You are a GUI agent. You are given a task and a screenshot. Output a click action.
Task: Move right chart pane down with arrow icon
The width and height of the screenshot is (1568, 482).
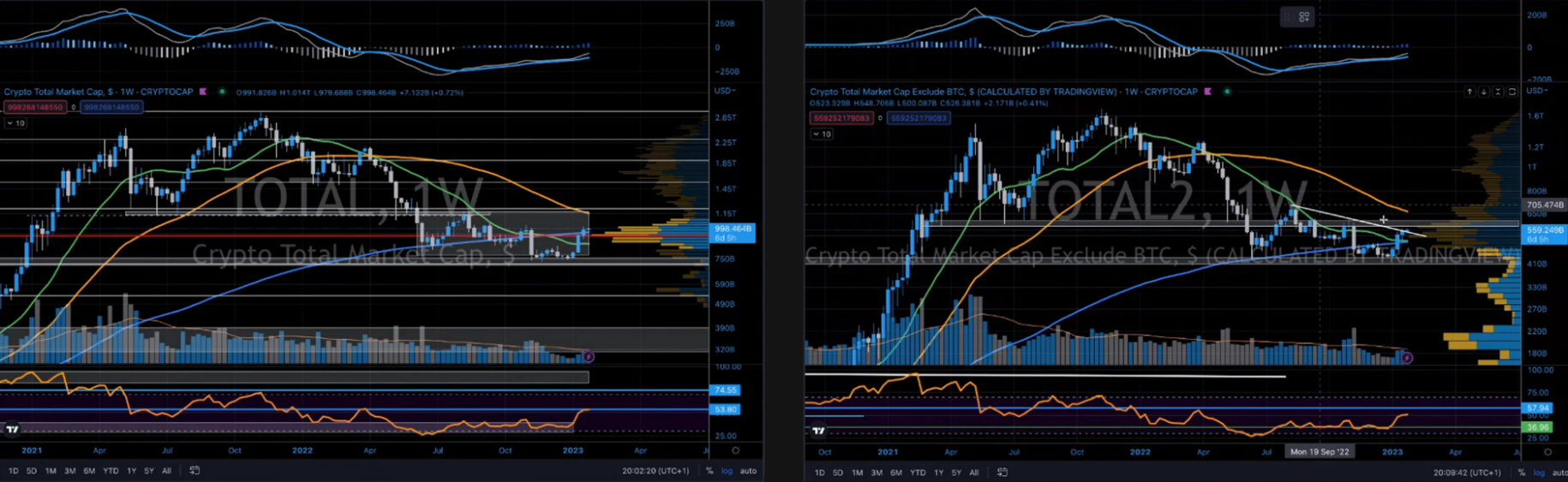[1483, 92]
